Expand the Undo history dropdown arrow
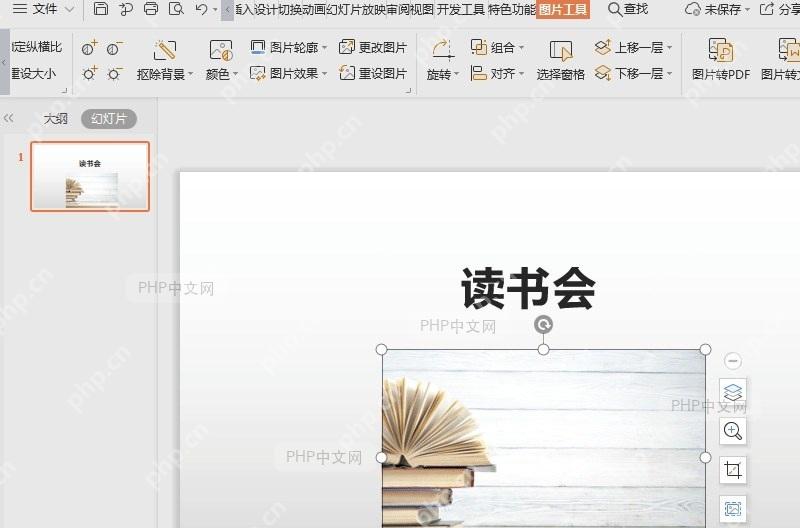The height and width of the screenshot is (528, 800). [x=215, y=9]
